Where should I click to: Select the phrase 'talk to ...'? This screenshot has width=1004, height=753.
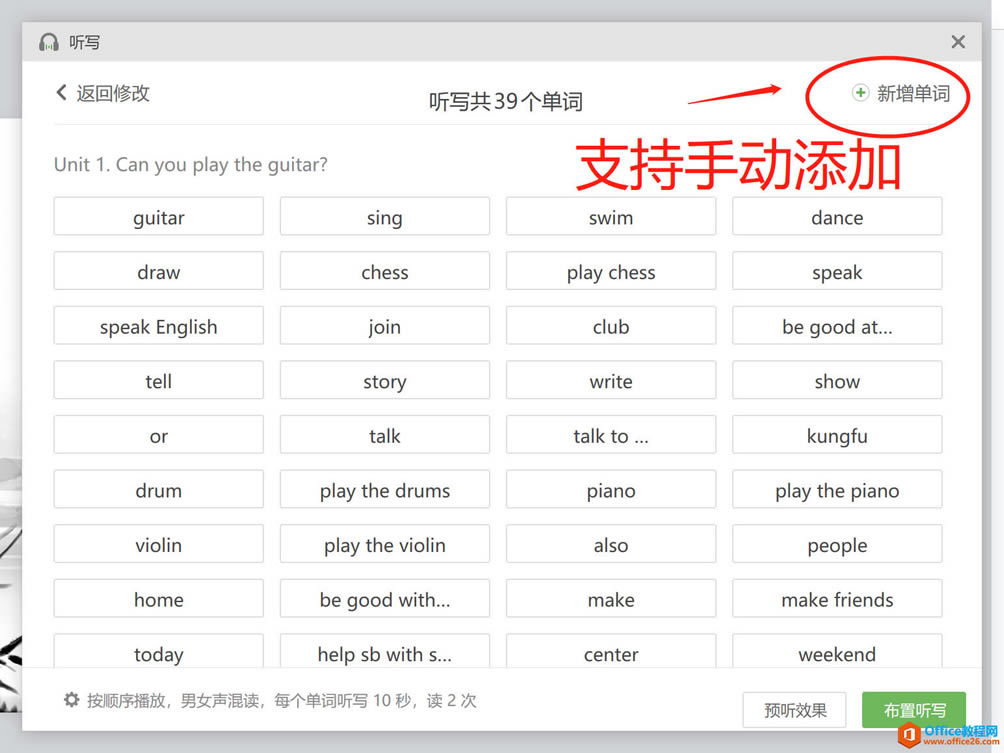click(611, 435)
